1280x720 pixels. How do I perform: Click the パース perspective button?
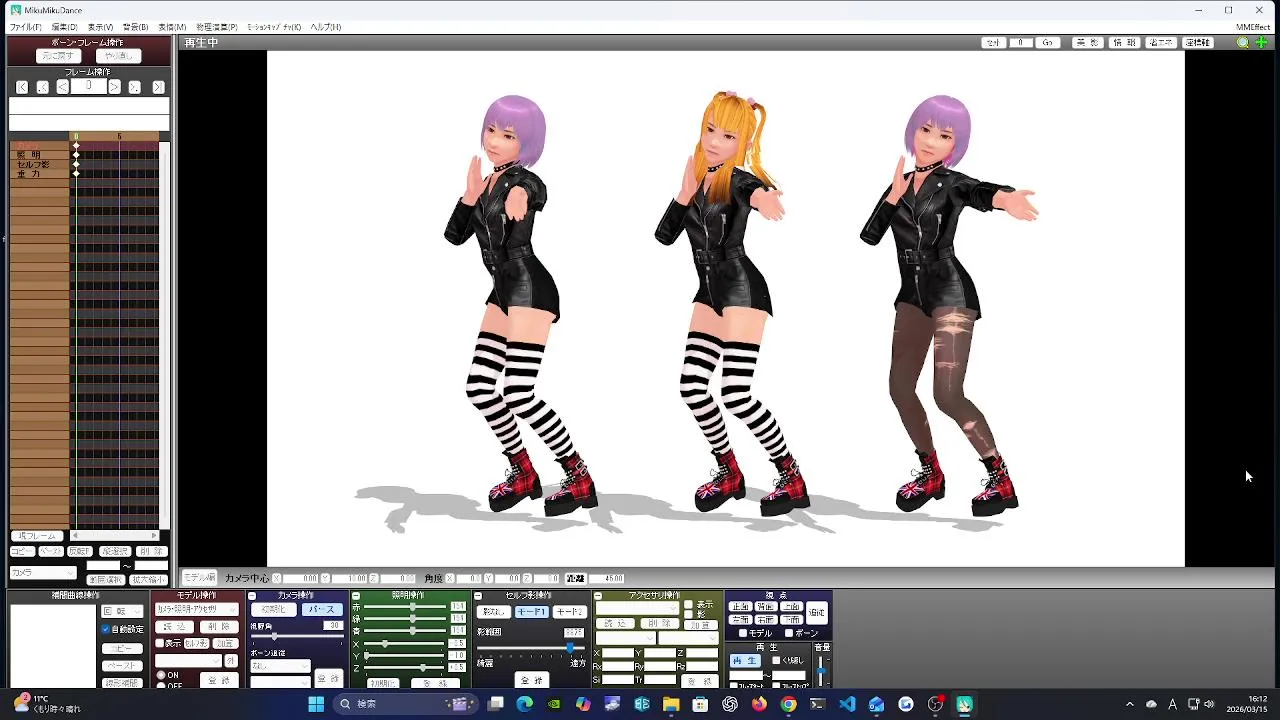coord(322,609)
